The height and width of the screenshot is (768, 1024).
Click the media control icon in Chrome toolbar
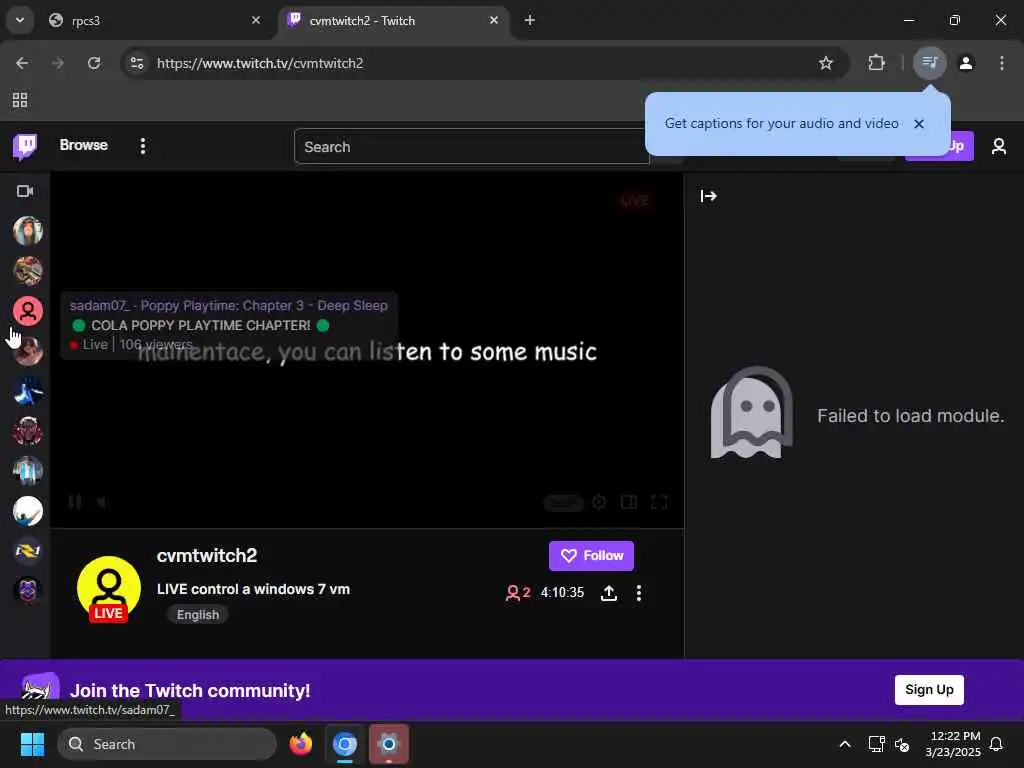929,63
